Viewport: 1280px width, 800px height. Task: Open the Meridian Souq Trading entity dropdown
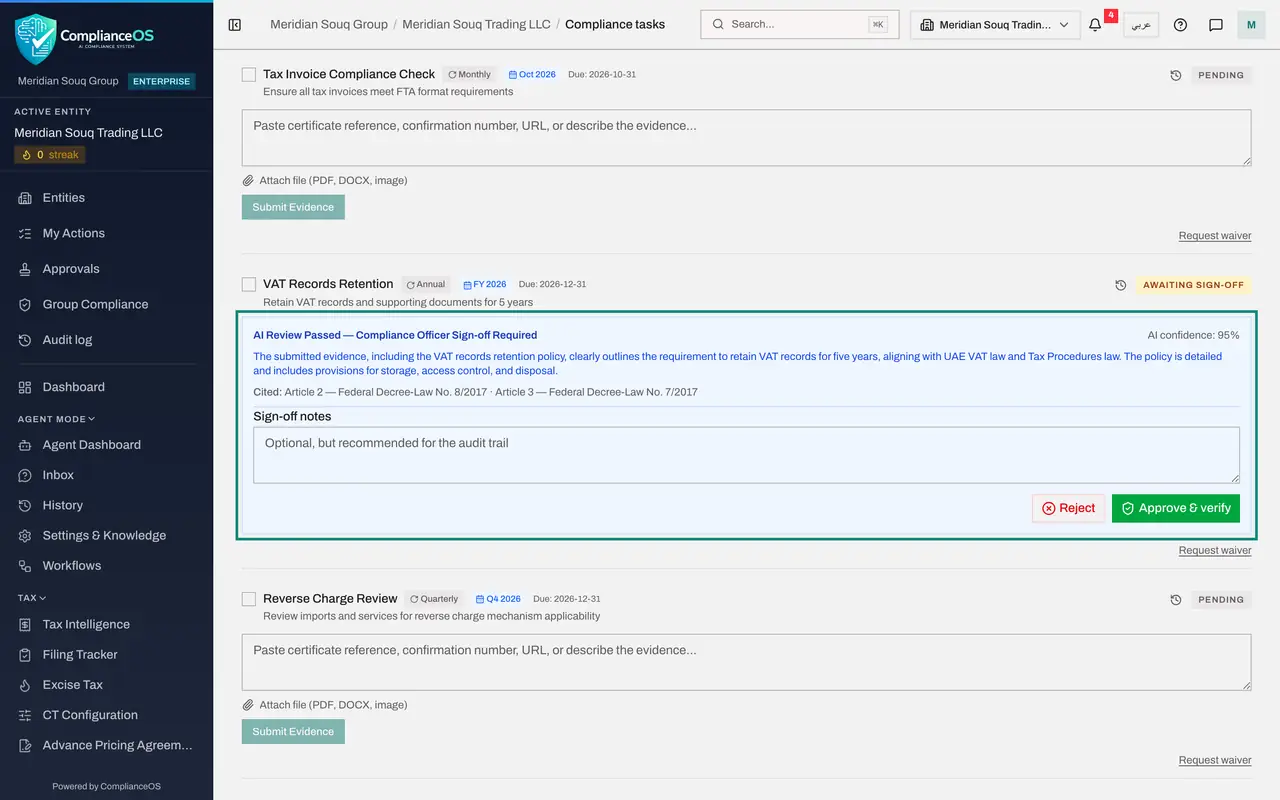click(x=995, y=25)
